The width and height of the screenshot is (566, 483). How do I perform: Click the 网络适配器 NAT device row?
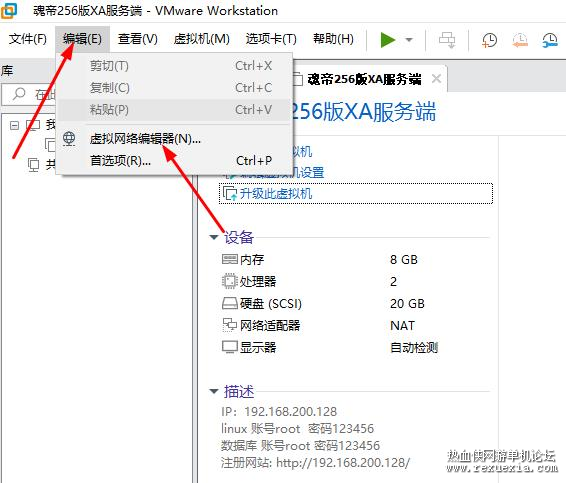356,326
